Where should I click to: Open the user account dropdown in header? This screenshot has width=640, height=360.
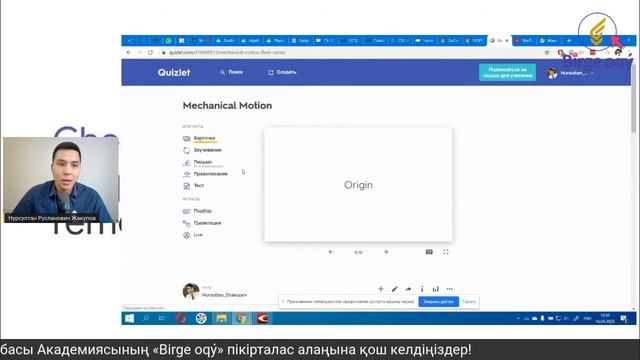tap(570, 73)
